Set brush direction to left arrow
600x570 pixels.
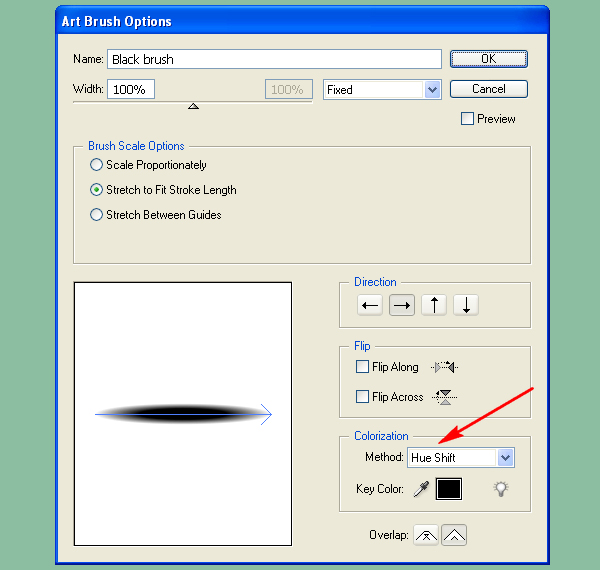[370, 305]
